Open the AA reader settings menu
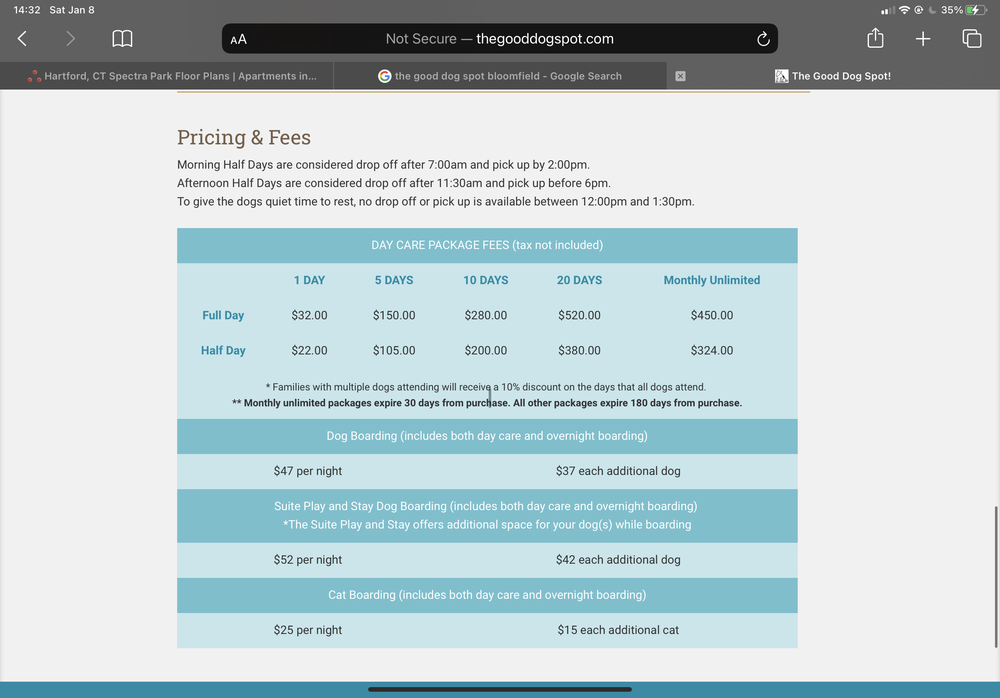Image resolution: width=1000 pixels, height=698 pixels. [x=238, y=40]
